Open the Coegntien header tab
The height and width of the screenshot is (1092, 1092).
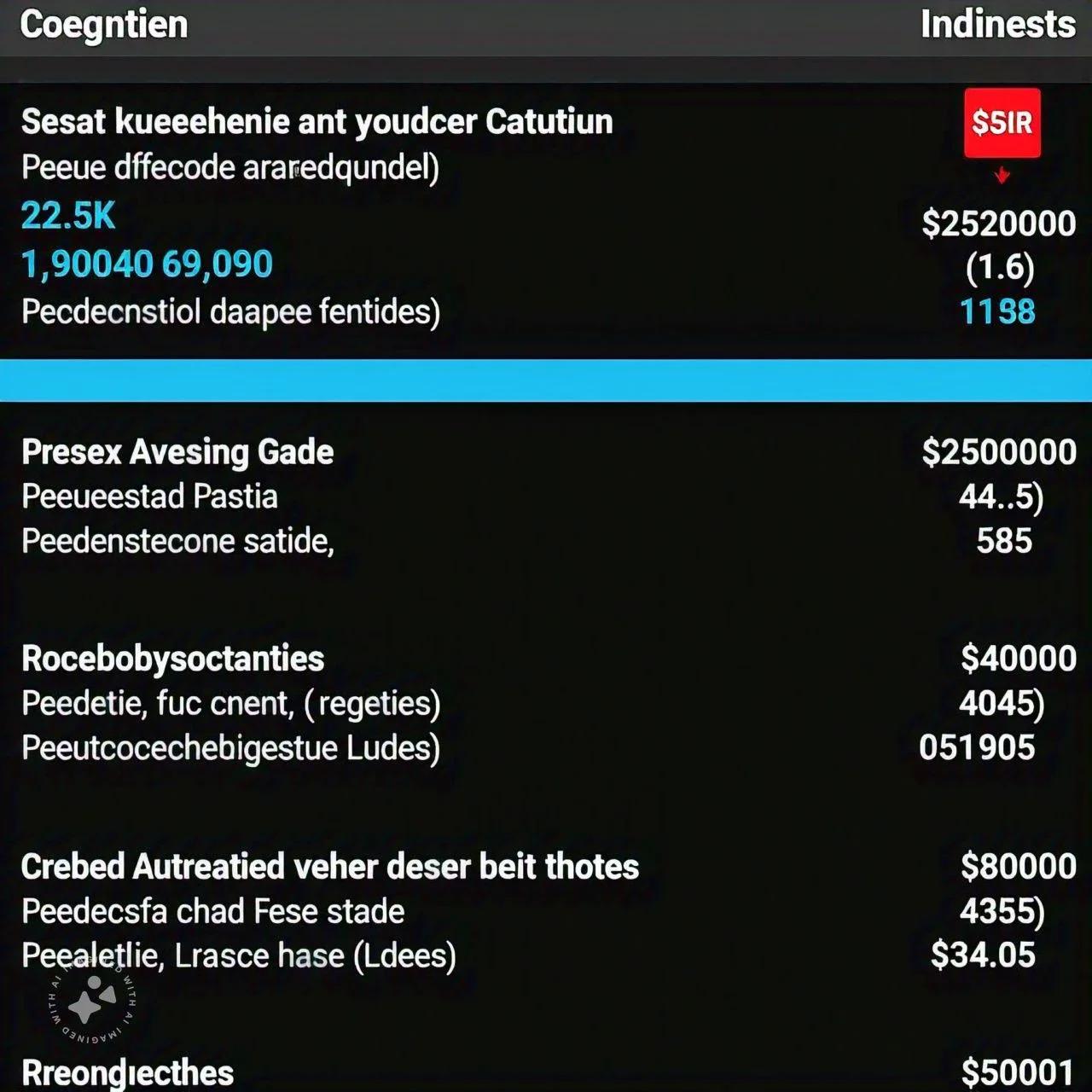coord(104,24)
